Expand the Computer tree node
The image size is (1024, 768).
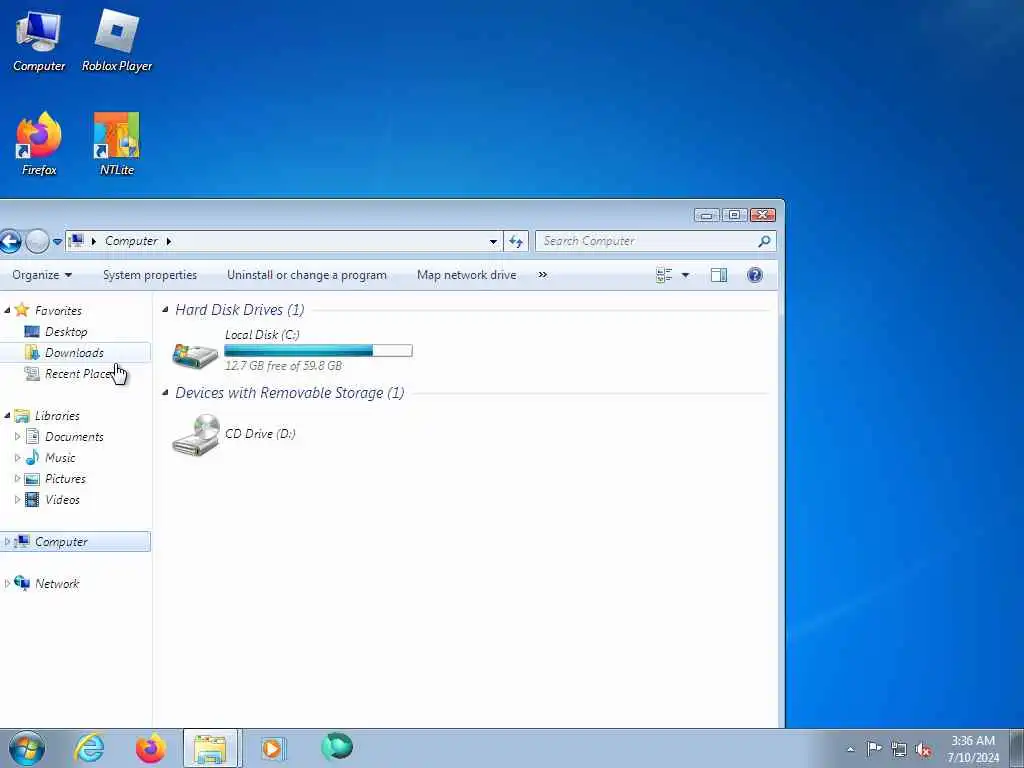(x=7, y=541)
